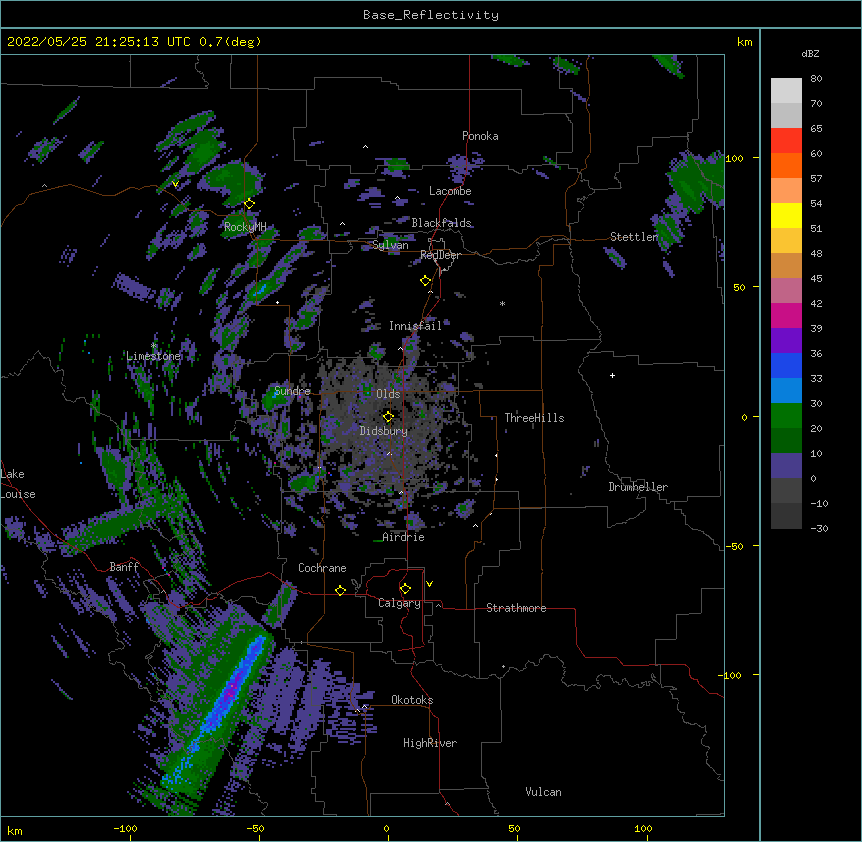Viewport: 862px width, 842px height.
Task: Click the Drumheller town label
Action: click(x=638, y=487)
